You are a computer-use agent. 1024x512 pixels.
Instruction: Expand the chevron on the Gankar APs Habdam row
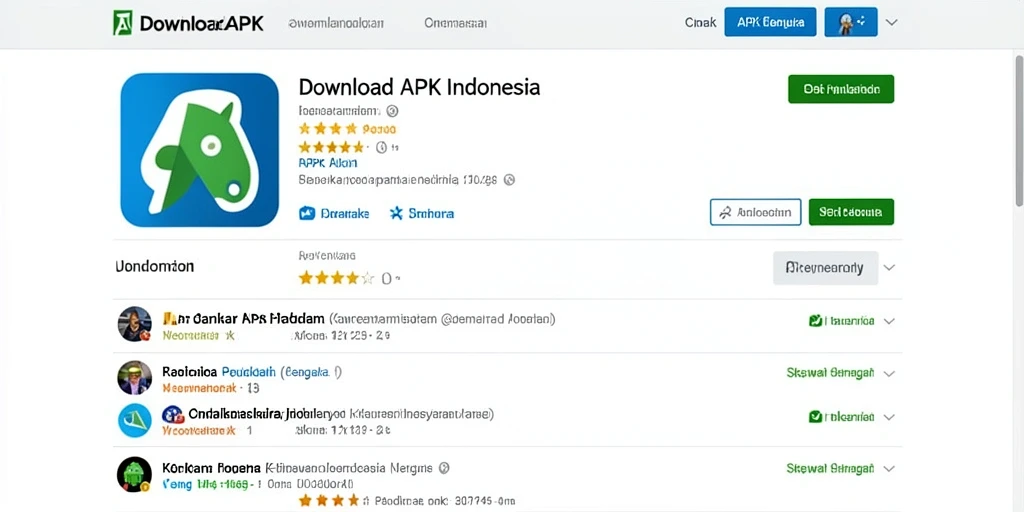click(x=889, y=321)
